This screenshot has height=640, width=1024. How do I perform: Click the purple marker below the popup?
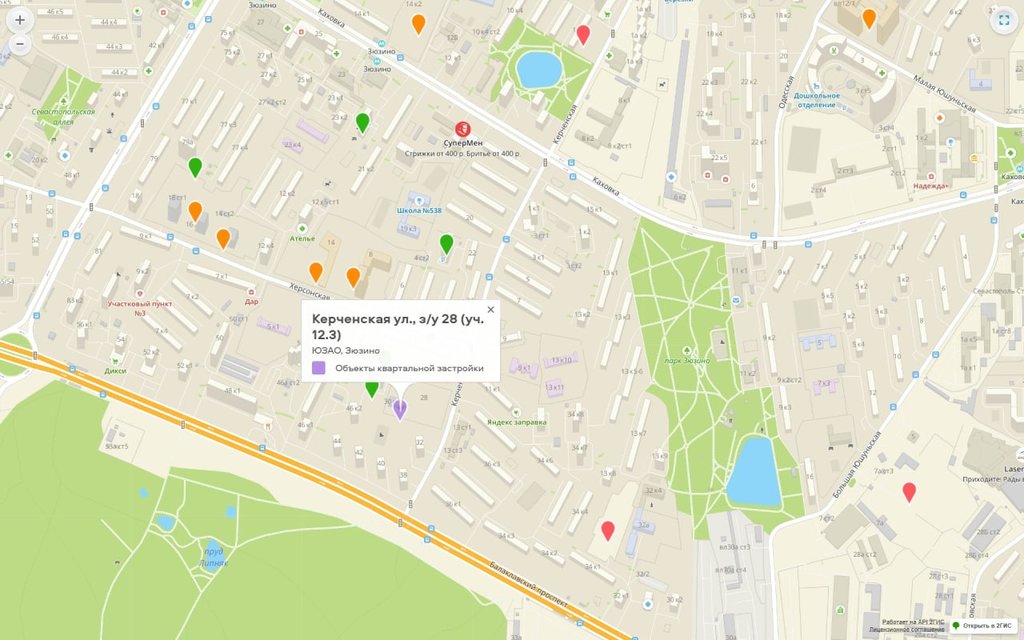(x=400, y=408)
